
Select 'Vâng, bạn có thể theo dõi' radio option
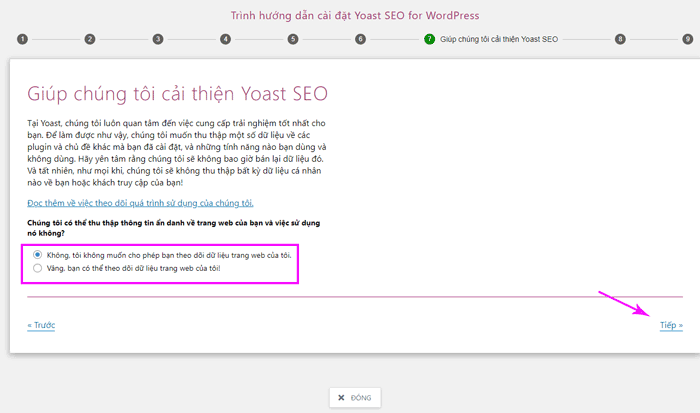point(38,268)
